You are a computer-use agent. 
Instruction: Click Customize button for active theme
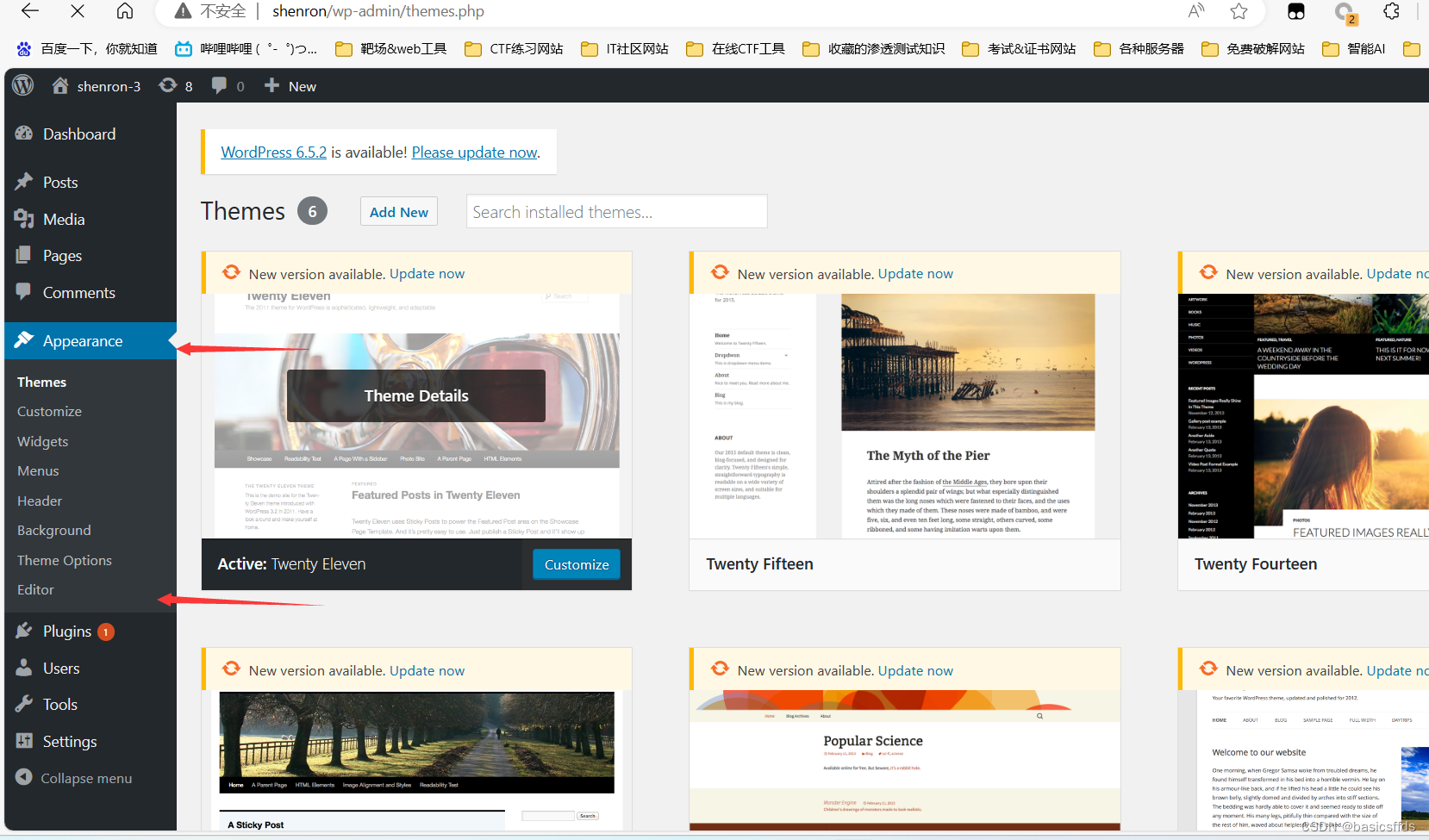point(577,565)
